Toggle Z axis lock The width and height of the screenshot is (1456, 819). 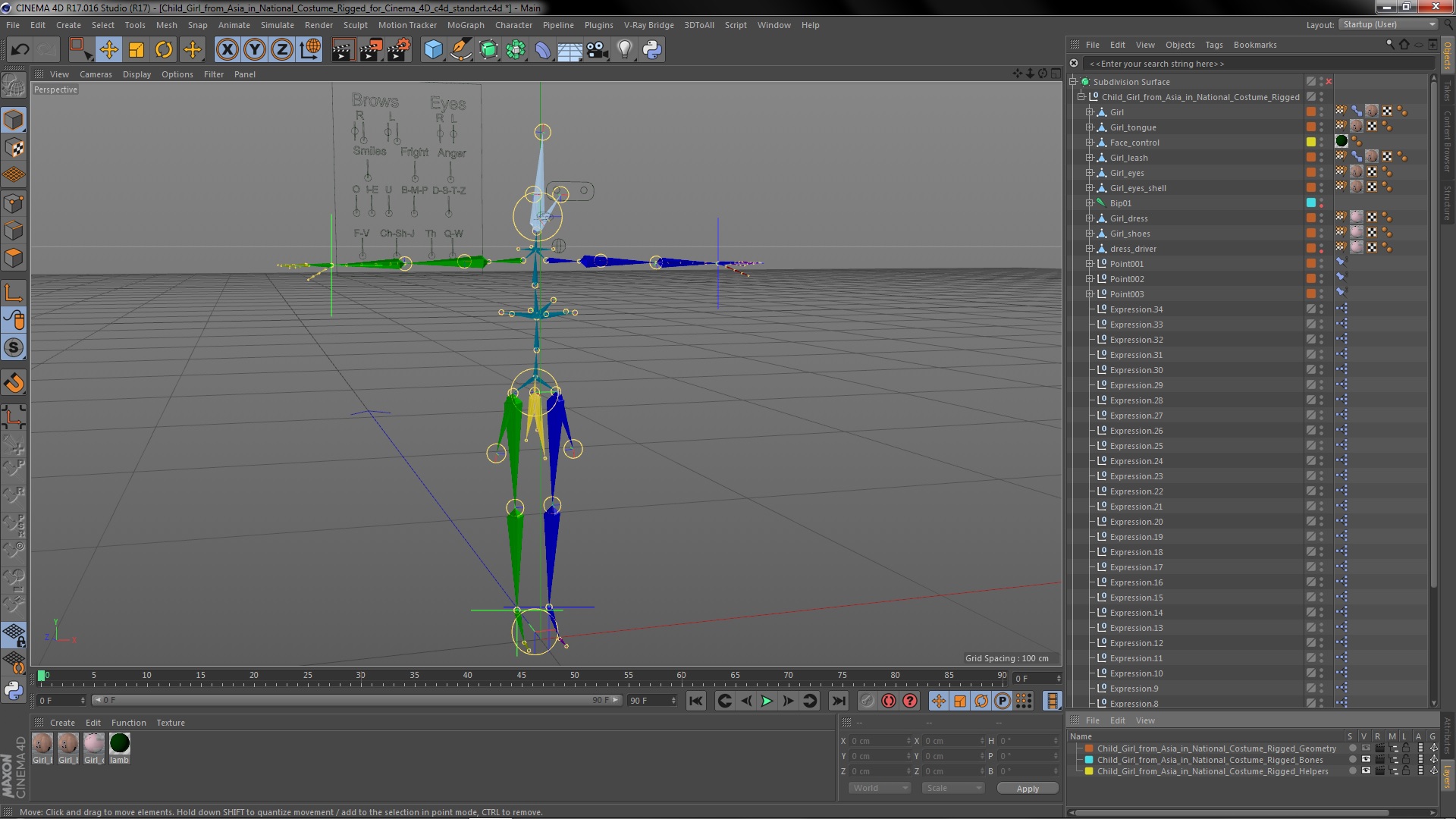point(282,50)
